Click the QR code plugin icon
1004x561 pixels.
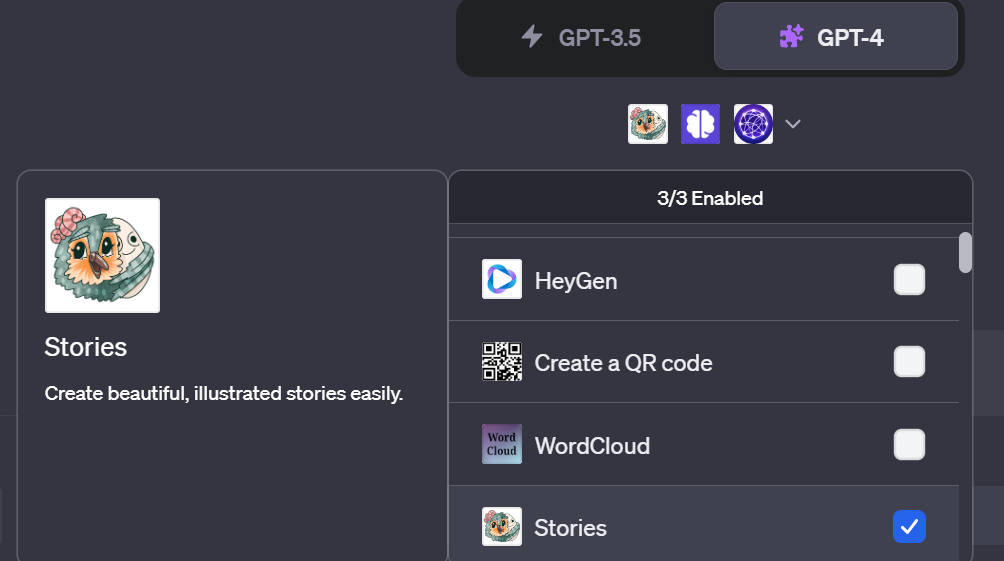click(x=502, y=361)
